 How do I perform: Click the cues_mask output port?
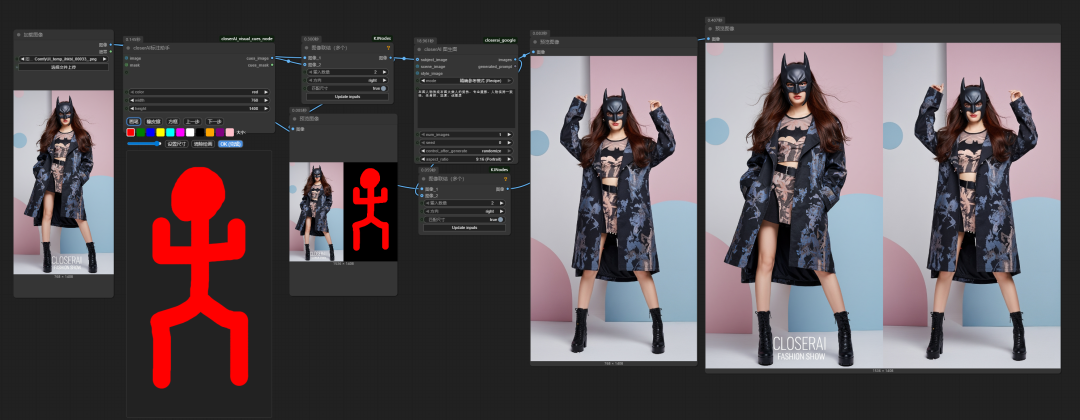click(x=273, y=65)
